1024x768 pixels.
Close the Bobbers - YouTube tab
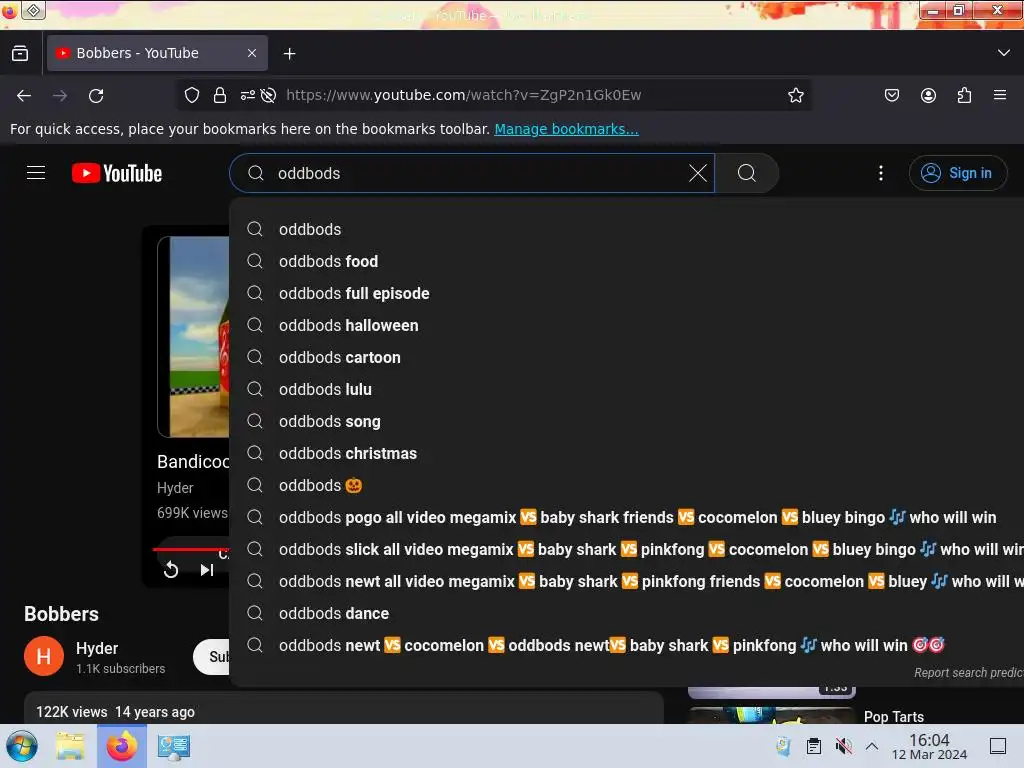click(252, 53)
